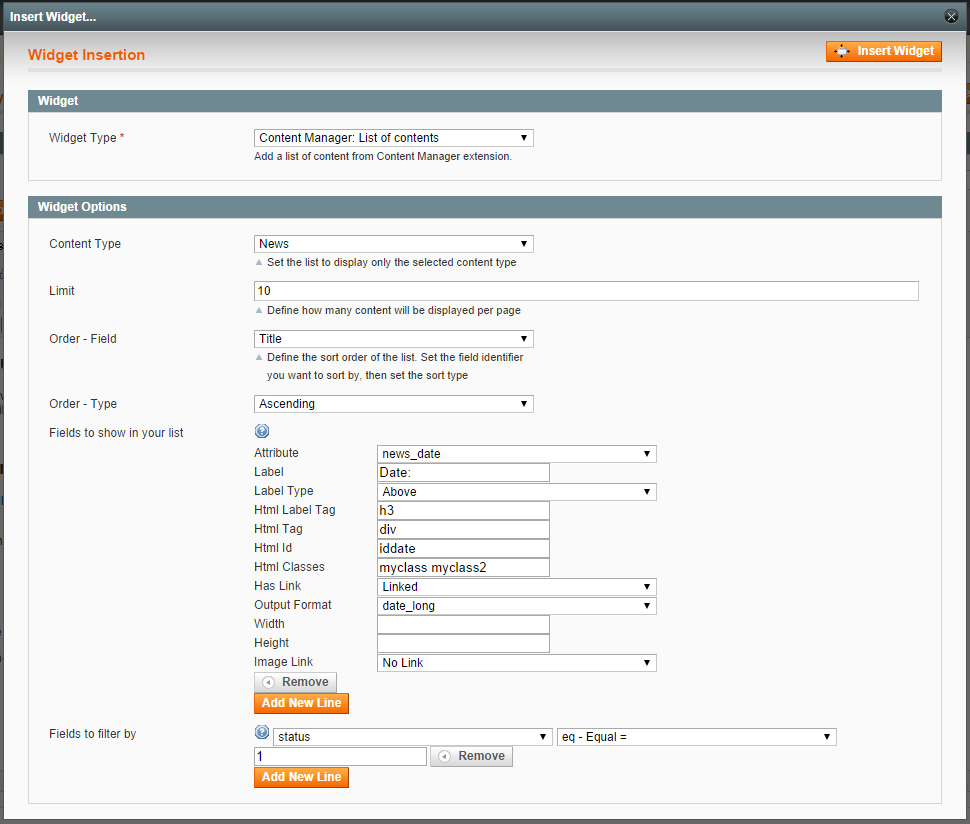The width and height of the screenshot is (970, 824).
Task: Open the eq - Equal condition dropdown
Action: (697, 737)
